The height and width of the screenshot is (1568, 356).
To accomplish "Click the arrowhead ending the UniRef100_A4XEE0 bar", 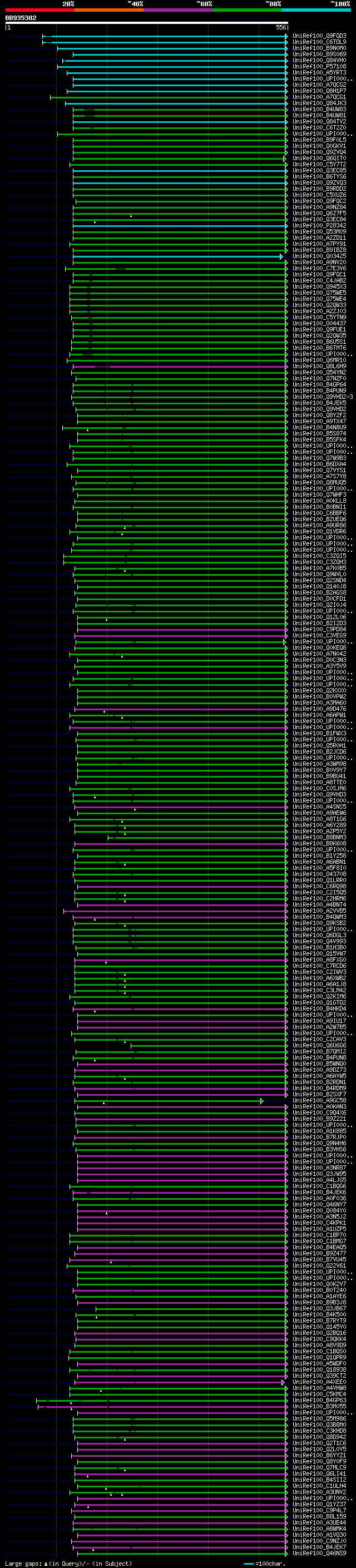I will point(283,1382).
